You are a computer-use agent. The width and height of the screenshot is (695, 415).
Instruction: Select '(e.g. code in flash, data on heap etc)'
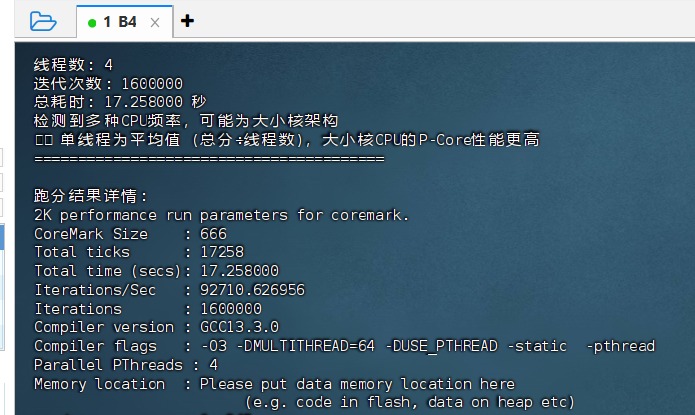click(410, 403)
